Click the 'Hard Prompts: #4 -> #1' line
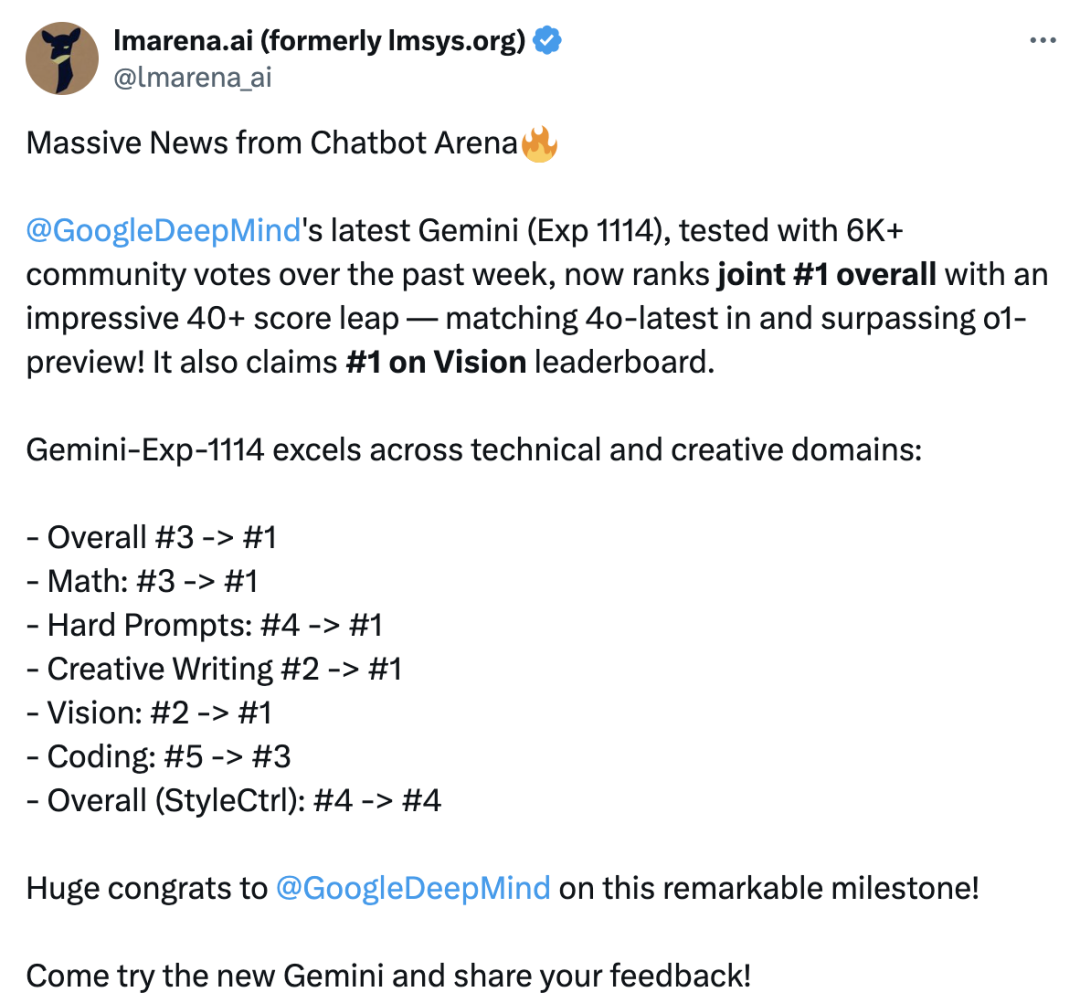 coord(205,625)
